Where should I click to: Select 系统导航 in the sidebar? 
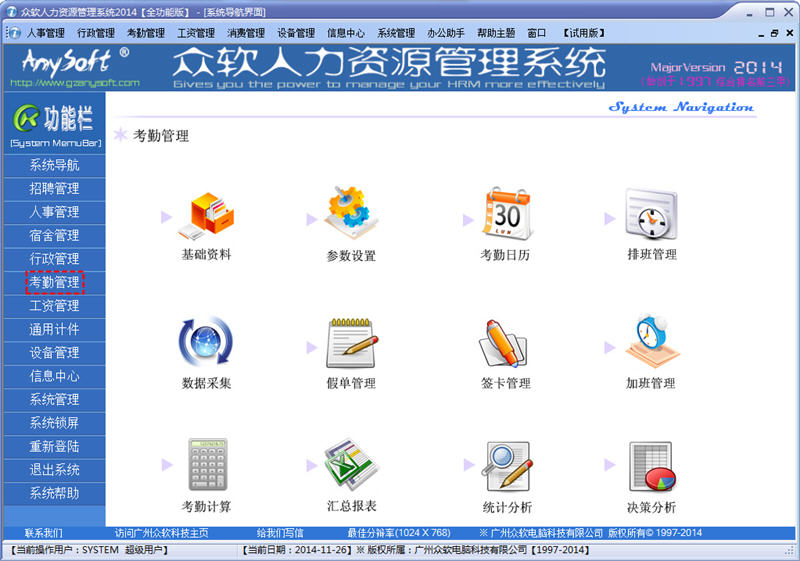54,165
